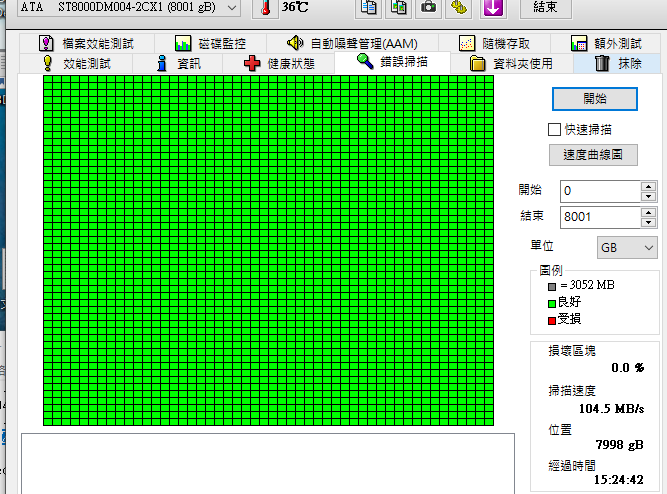
Task: Focus the 開始 start value field
Action: coord(600,191)
